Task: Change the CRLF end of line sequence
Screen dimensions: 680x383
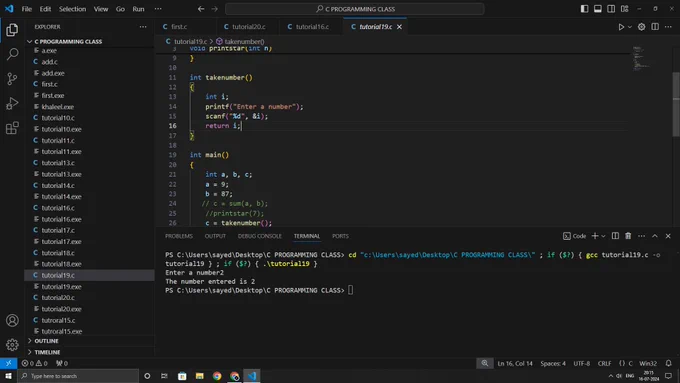Action: click(604, 363)
